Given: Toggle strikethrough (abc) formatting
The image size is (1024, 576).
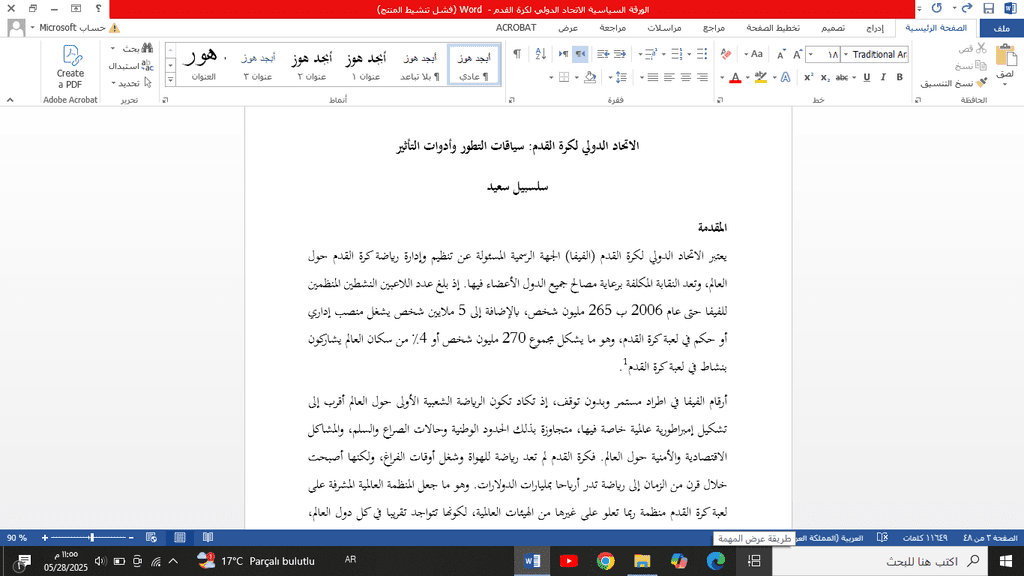Looking at the screenshot, I should click(842, 77).
